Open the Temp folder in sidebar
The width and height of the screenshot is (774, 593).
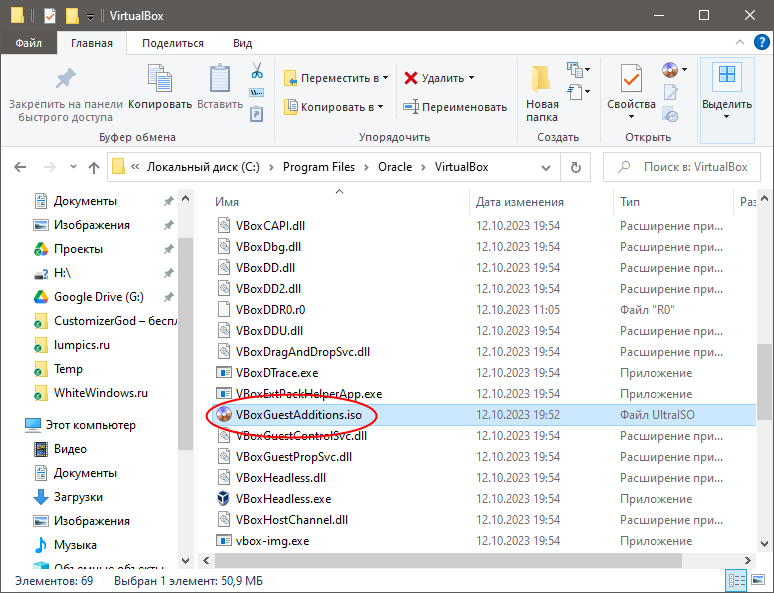click(x=68, y=369)
